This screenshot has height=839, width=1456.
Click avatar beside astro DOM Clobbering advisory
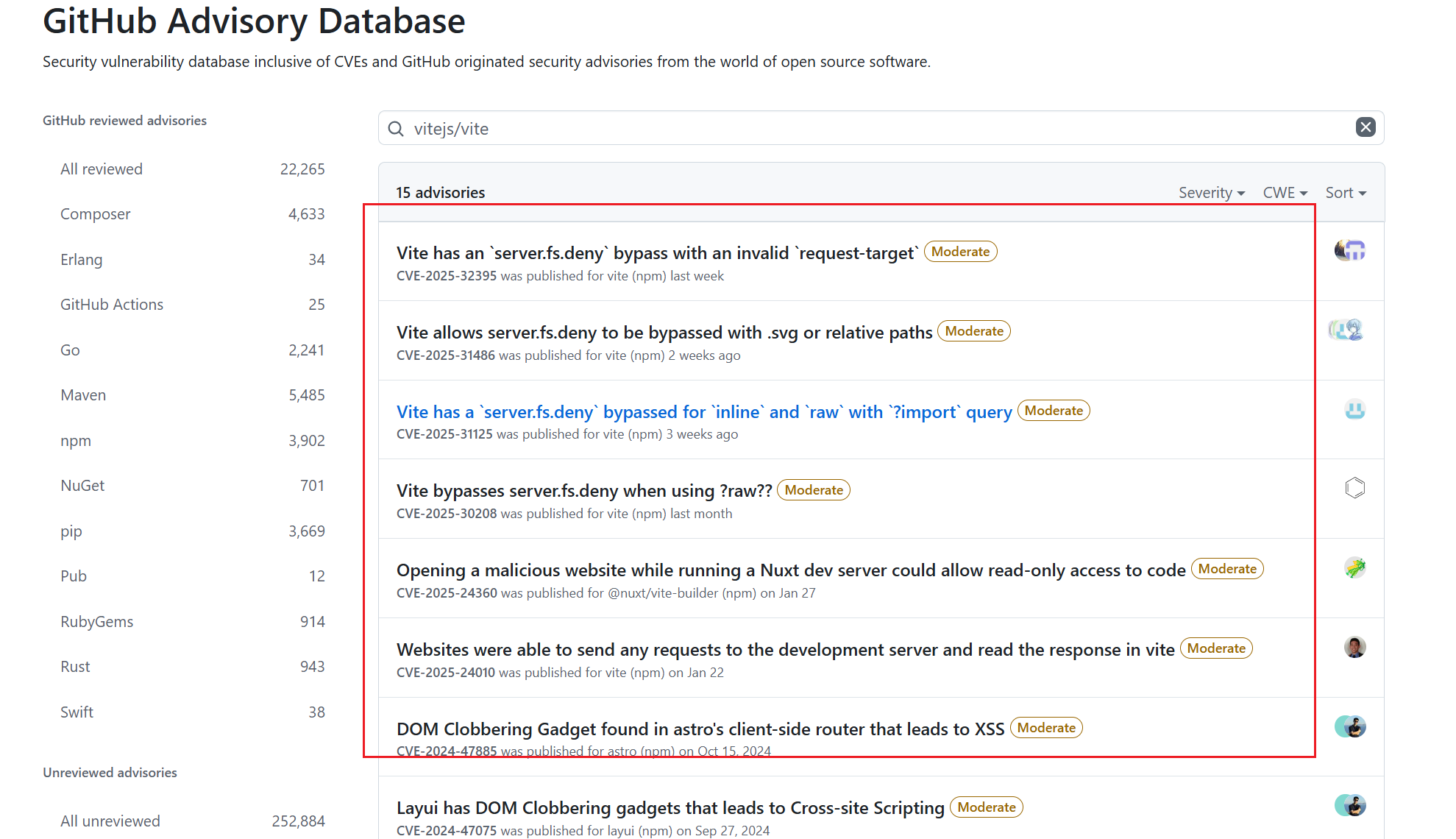click(x=1350, y=726)
